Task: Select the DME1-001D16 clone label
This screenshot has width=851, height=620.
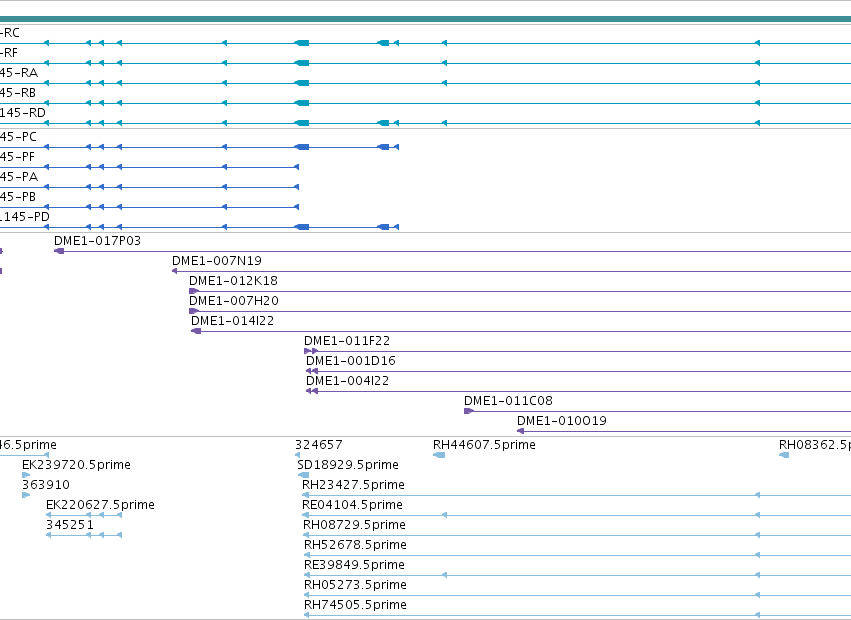Action: pyautogui.click(x=351, y=361)
